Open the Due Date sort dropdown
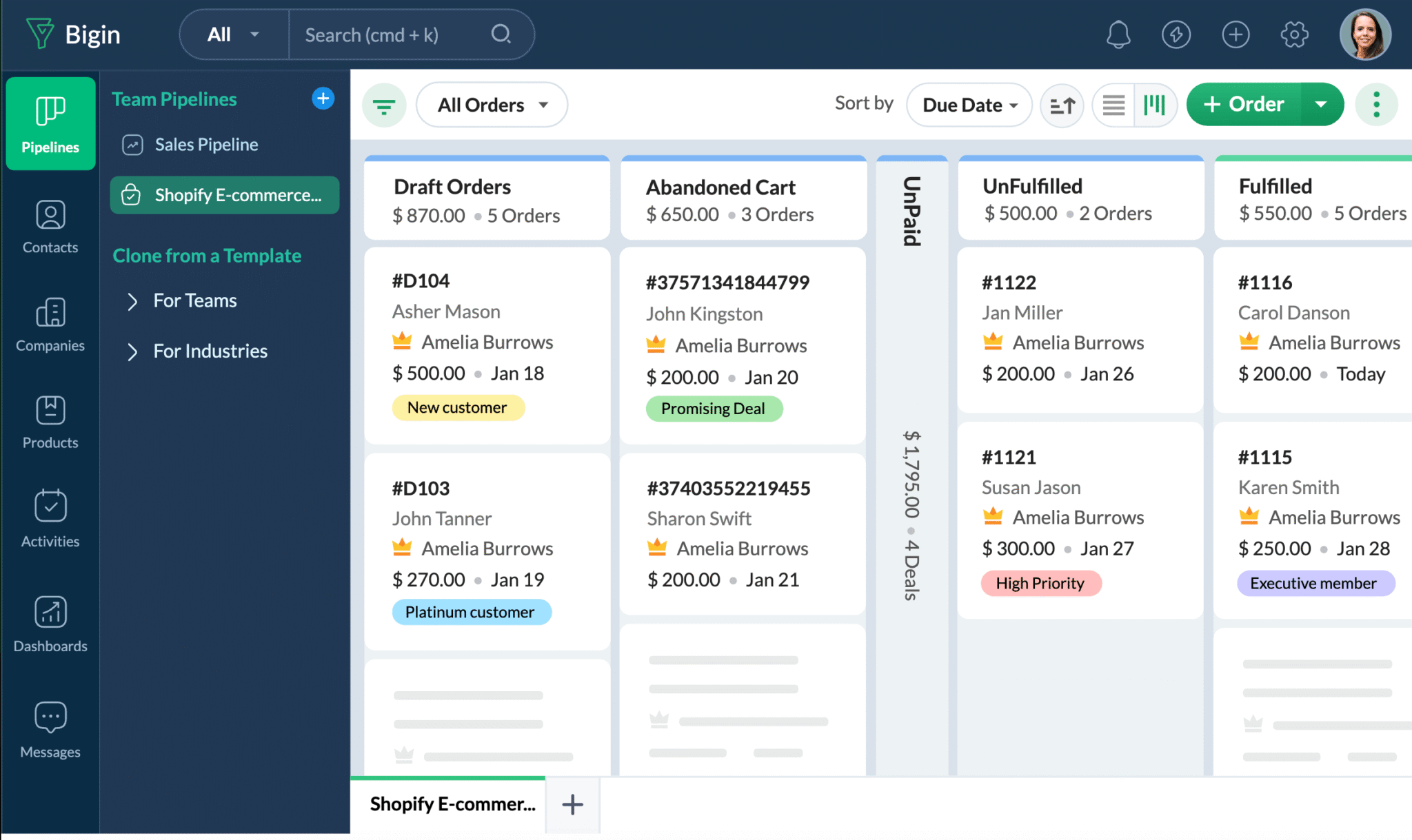Viewport: 1412px width, 840px height. point(969,105)
